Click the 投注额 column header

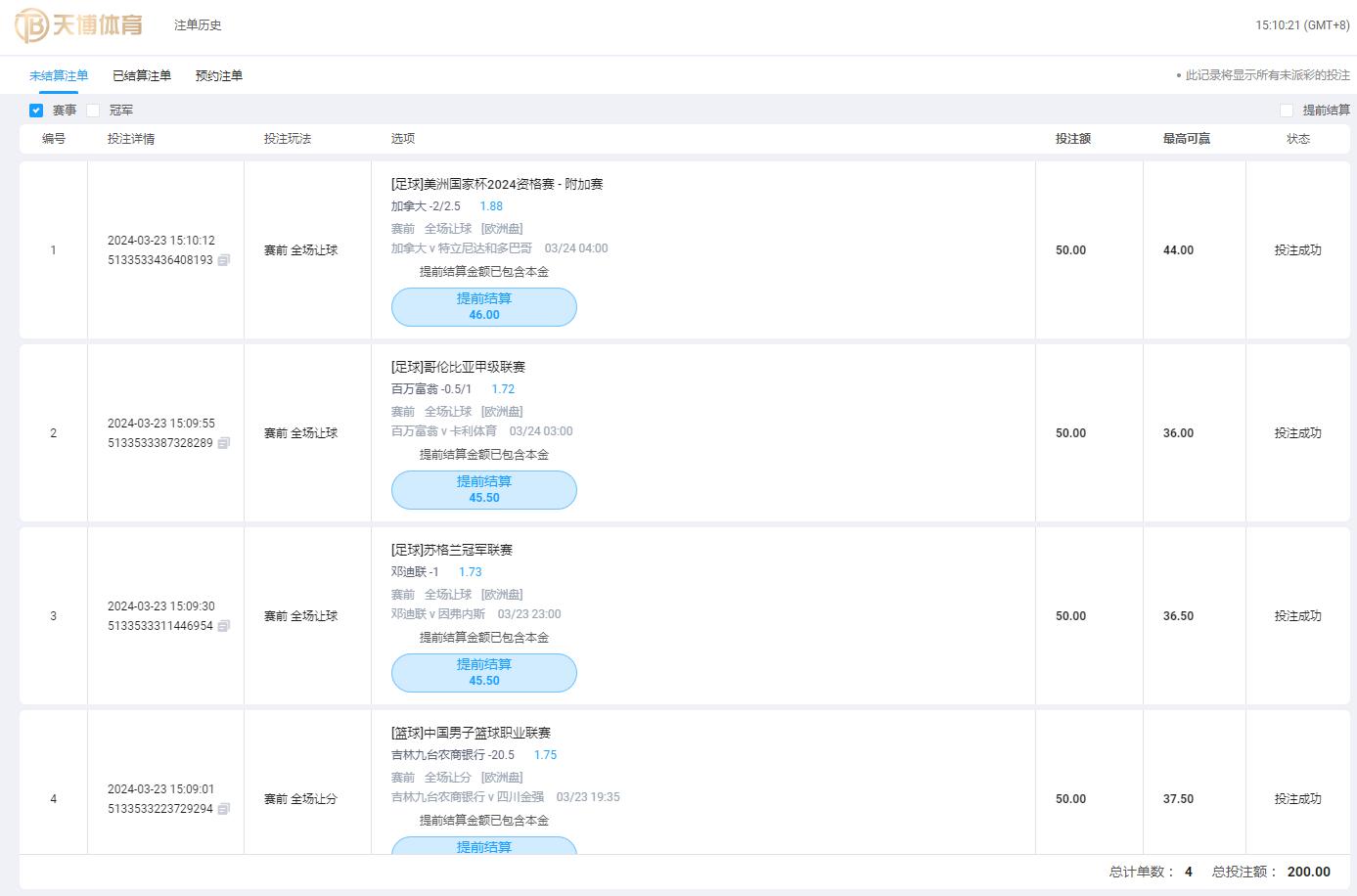pos(1072,139)
